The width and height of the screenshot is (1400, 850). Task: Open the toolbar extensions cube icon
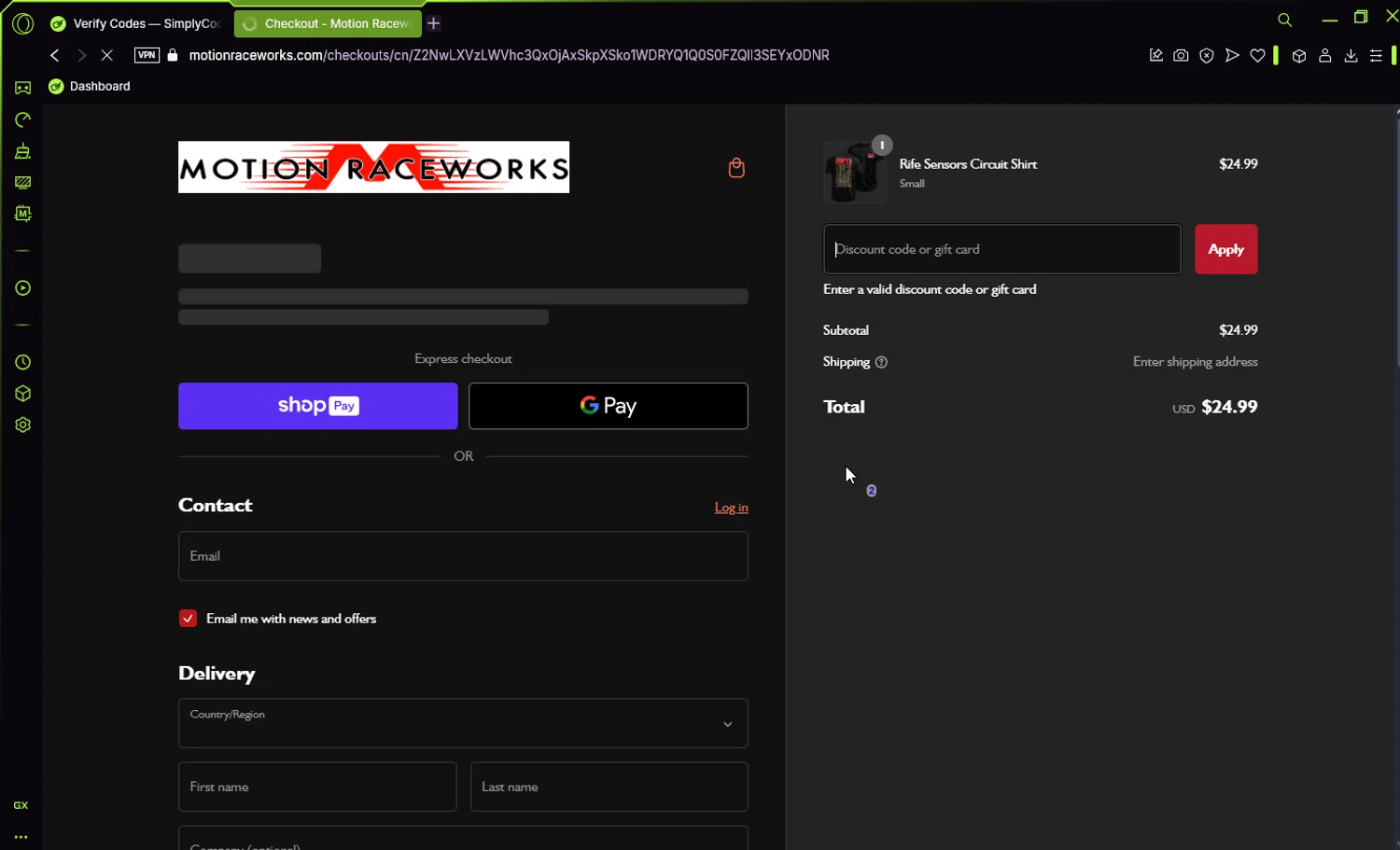point(1298,55)
